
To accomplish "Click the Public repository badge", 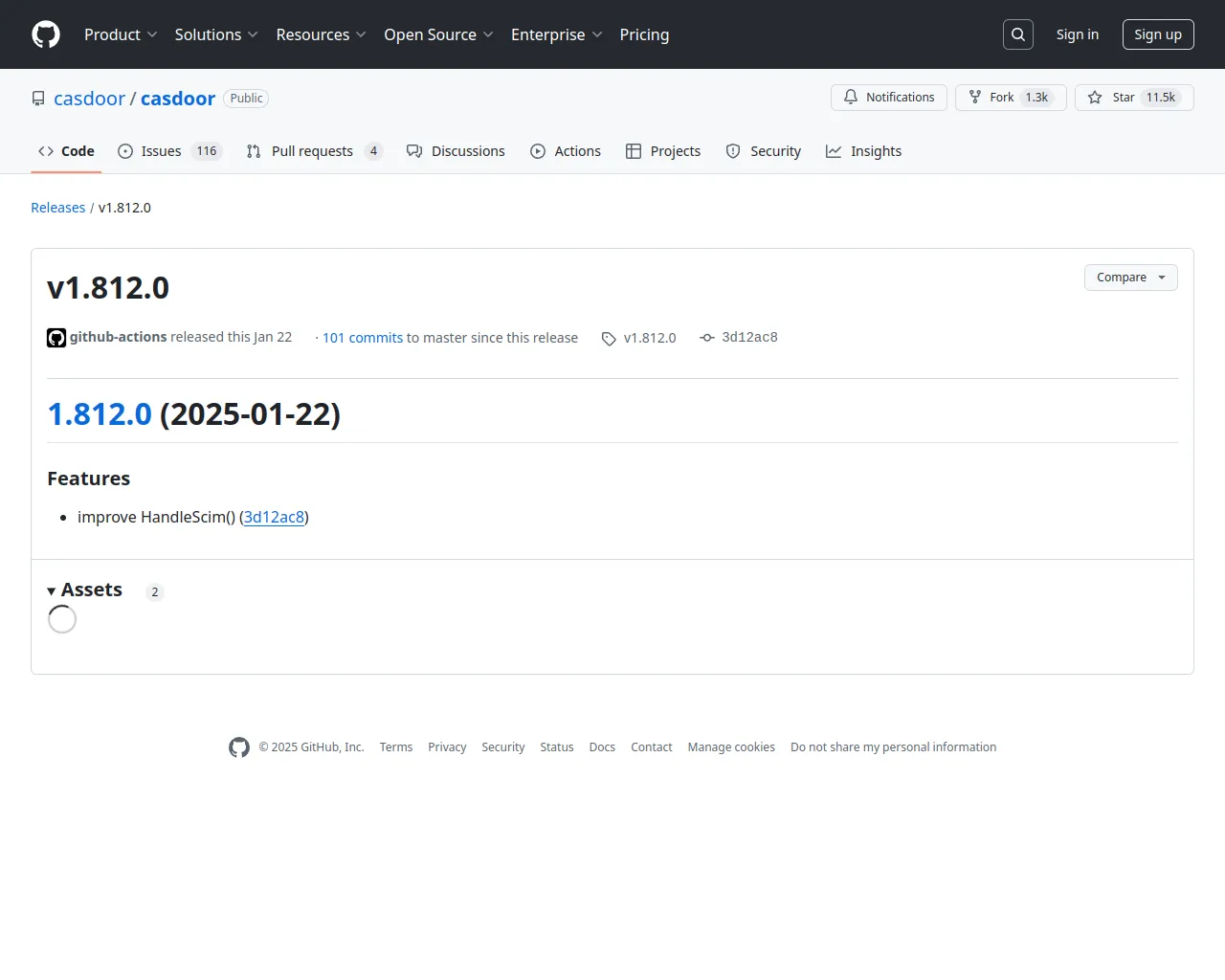I will (x=246, y=99).
